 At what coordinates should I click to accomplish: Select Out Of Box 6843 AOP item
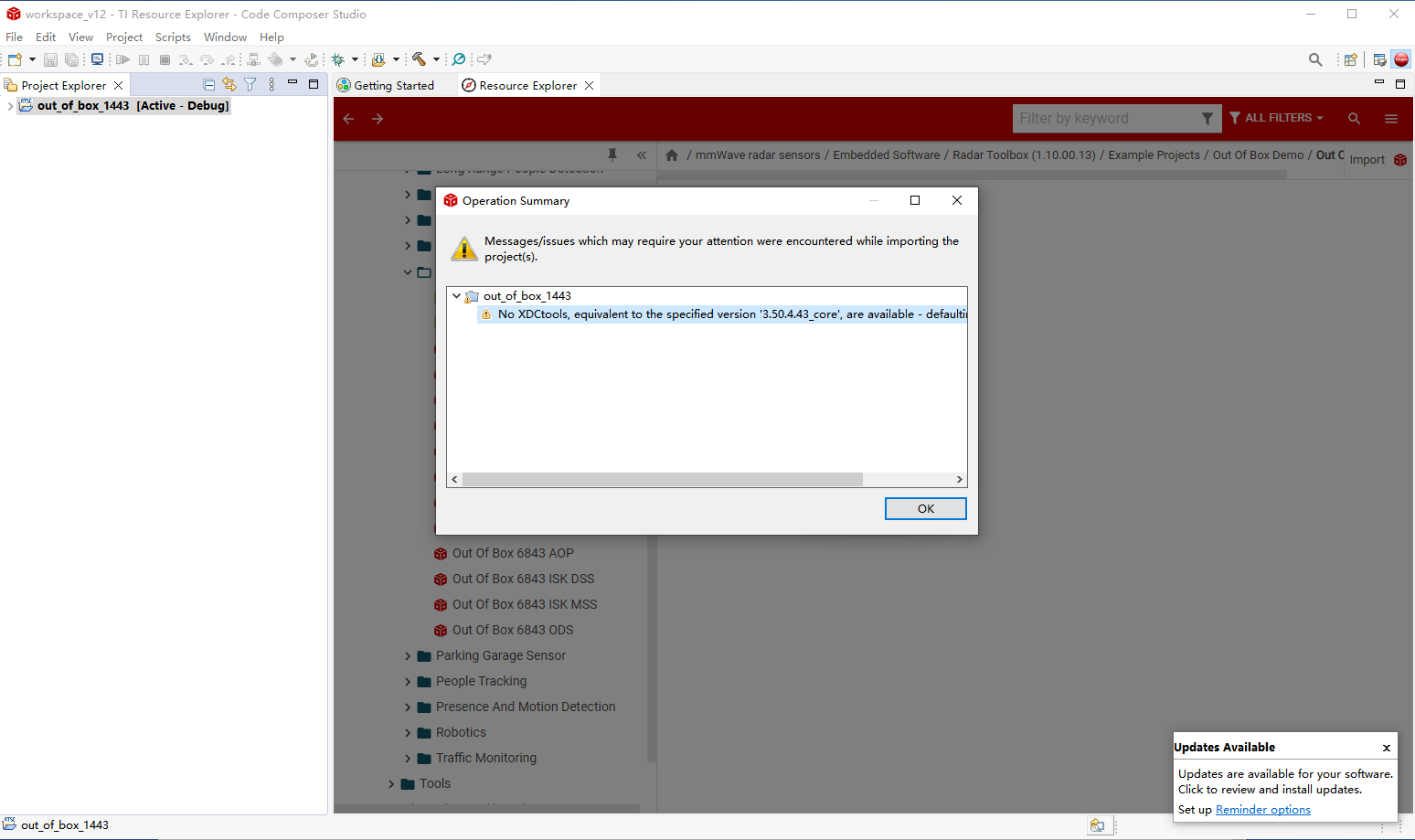click(x=513, y=554)
